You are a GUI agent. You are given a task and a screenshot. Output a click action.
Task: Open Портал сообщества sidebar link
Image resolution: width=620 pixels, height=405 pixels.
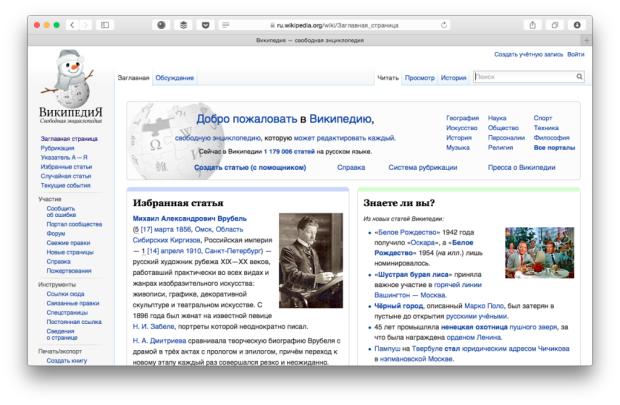click(74, 224)
